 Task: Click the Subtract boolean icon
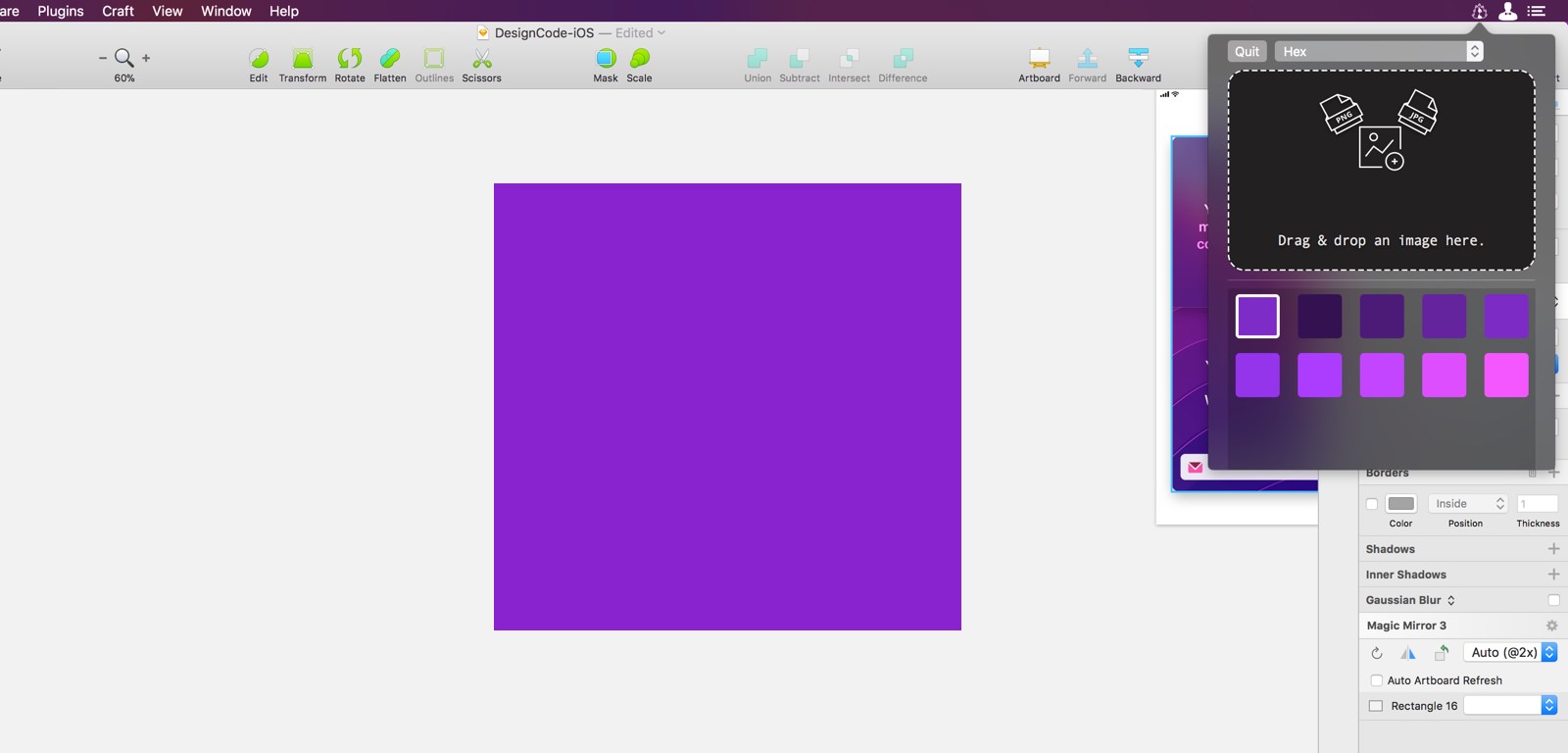(x=800, y=59)
